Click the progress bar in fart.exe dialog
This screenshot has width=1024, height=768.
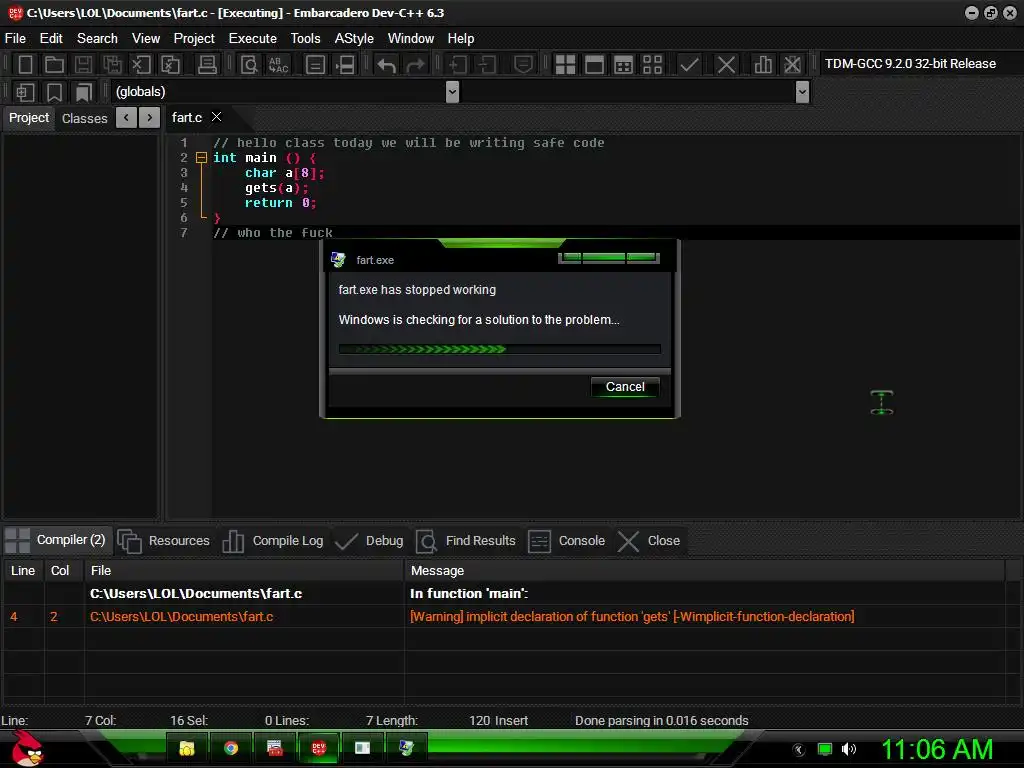[500, 349]
